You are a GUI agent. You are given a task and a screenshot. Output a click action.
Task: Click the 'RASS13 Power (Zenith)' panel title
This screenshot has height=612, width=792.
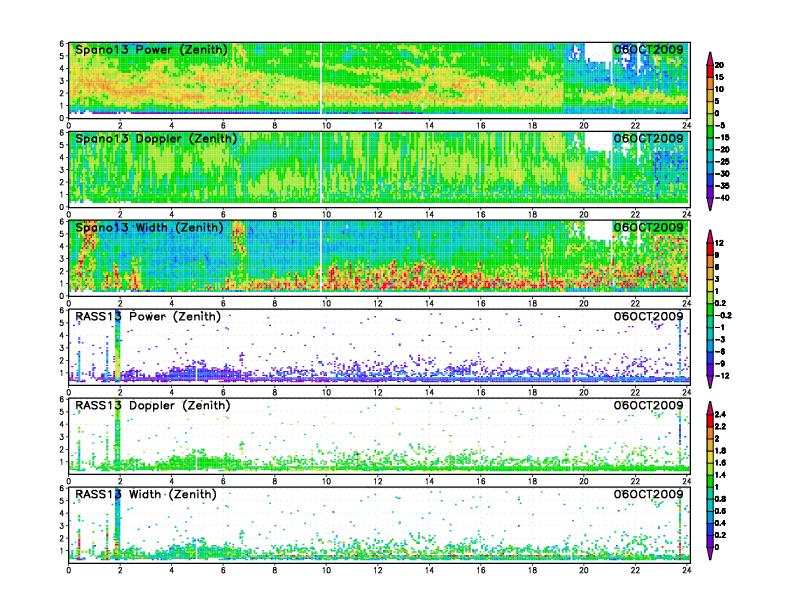pyautogui.click(x=148, y=317)
